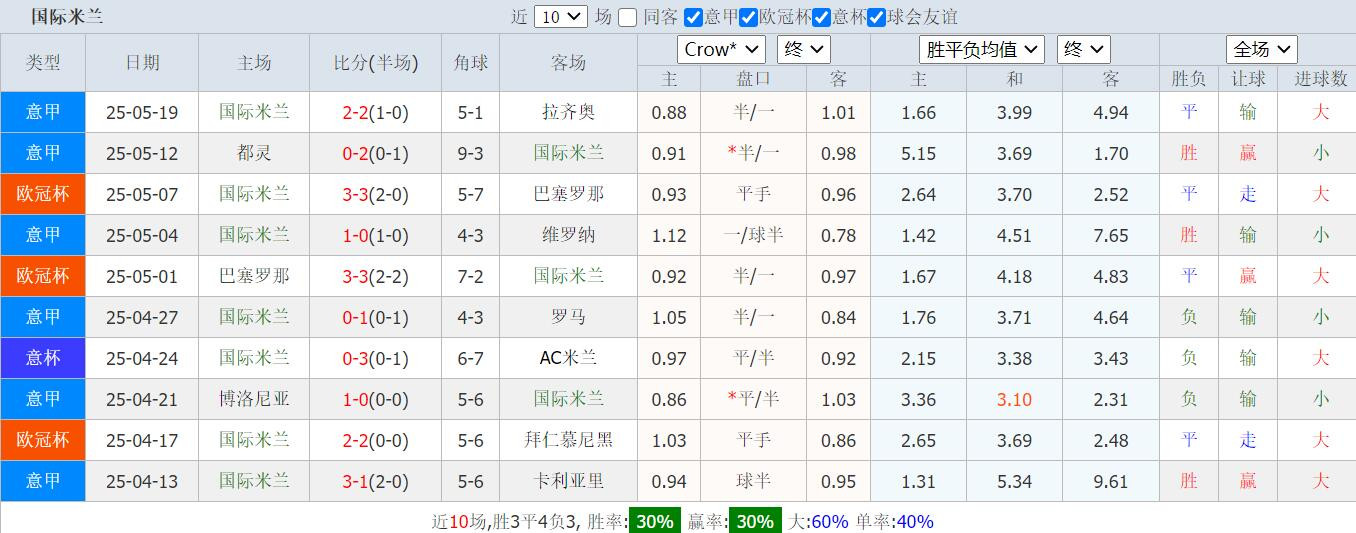The height and width of the screenshot is (533, 1356).
Task: Open the 胜平负均值 odds type dropdown
Action: click(x=982, y=49)
